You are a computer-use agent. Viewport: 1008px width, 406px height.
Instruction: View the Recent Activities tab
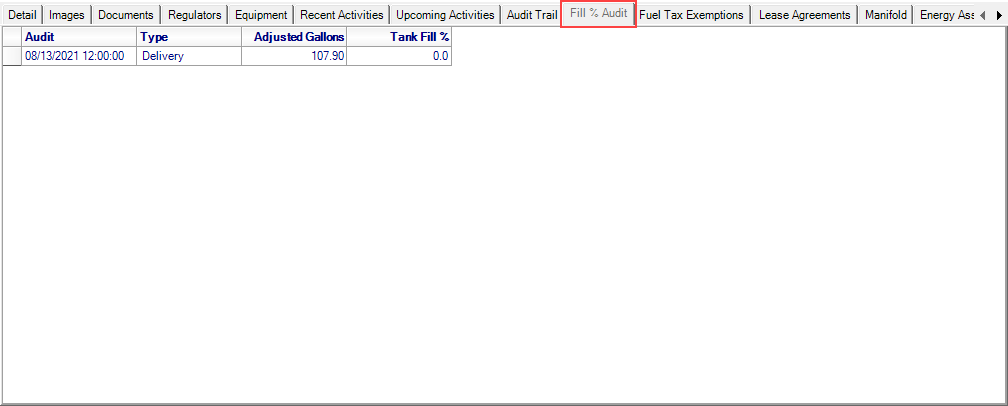pyautogui.click(x=341, y=15)
